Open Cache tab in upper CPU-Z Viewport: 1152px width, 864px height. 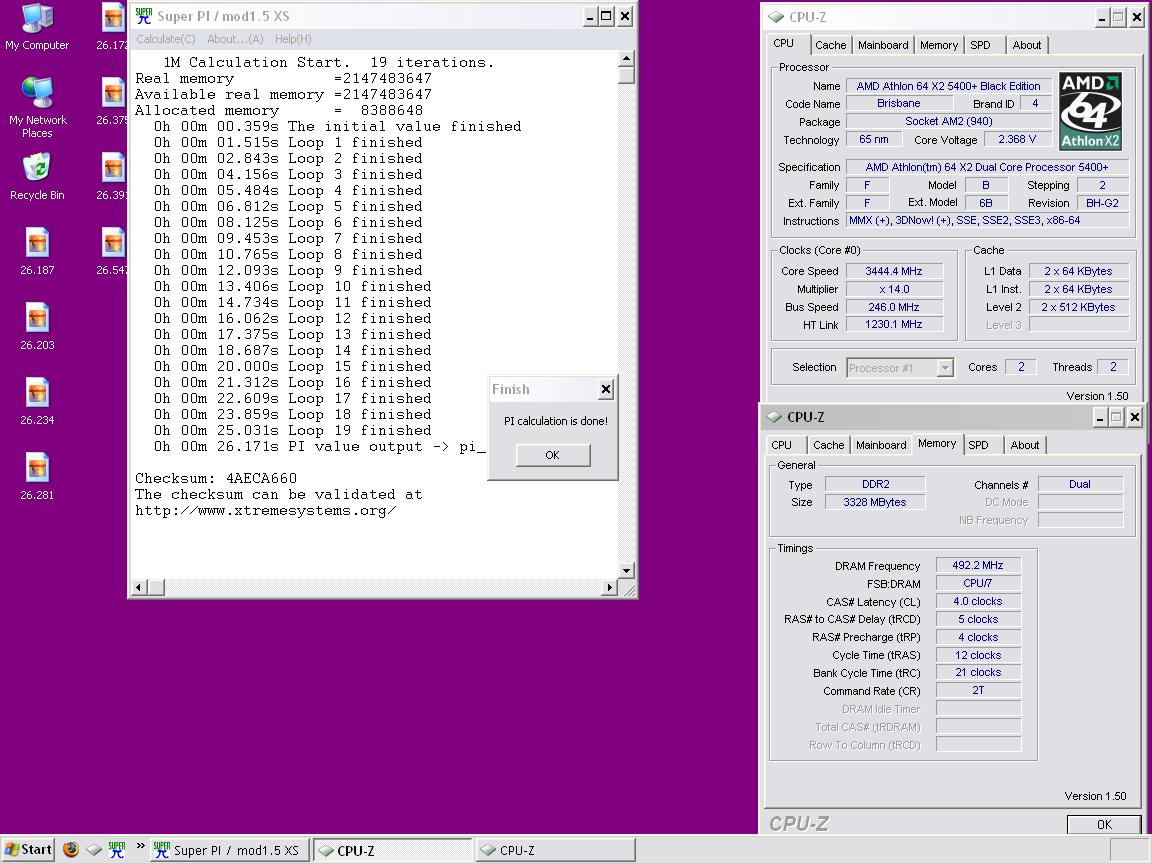[830, 45]
